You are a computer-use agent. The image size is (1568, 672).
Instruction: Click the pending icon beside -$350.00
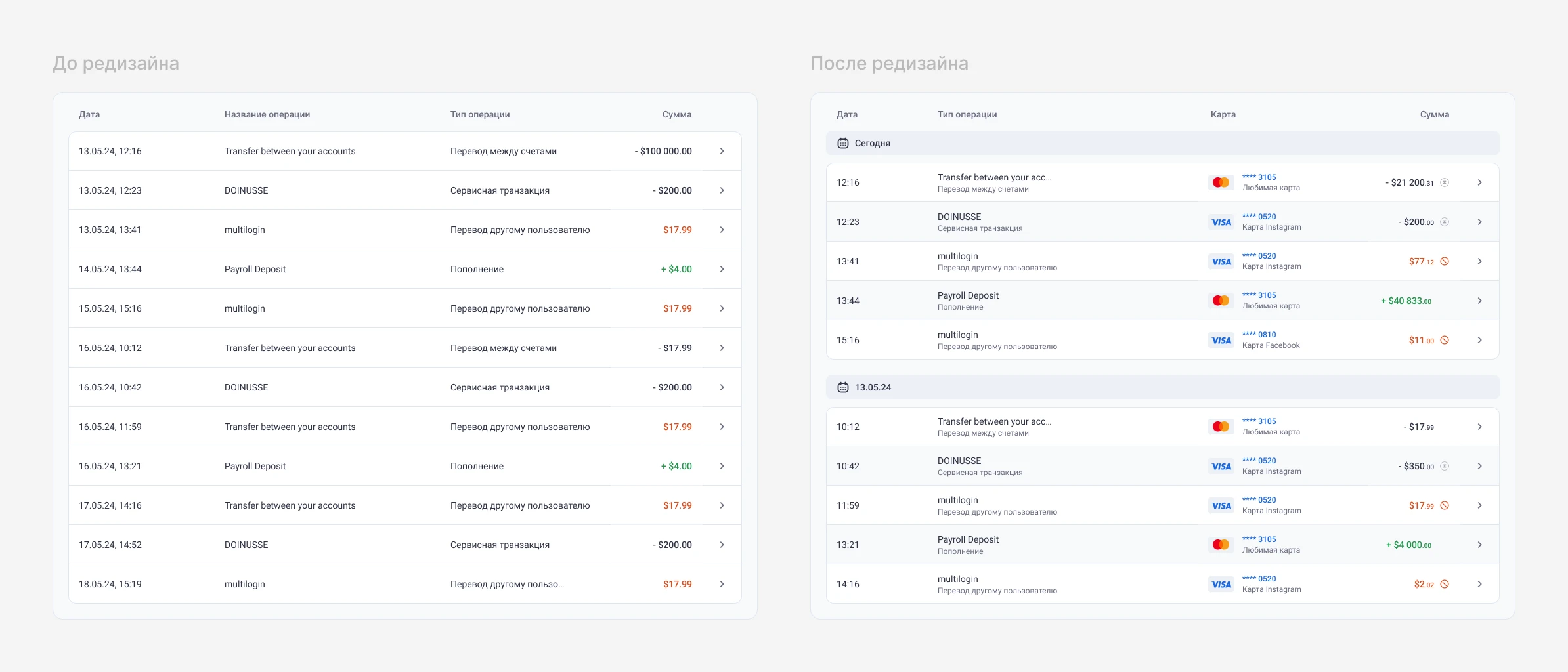[1445, 466]
